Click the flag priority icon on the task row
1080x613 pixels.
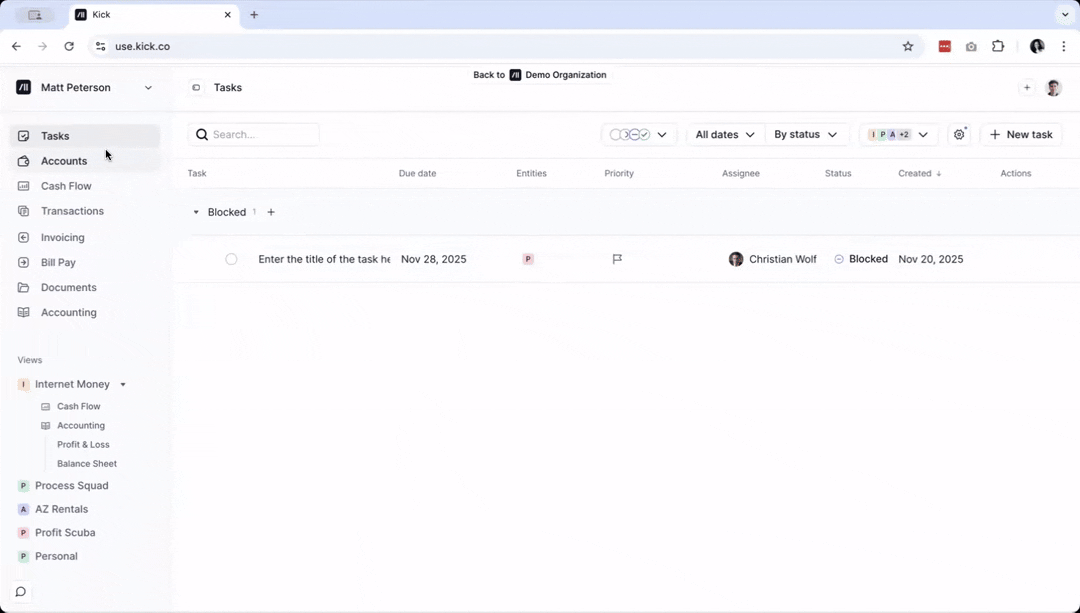pyautogui.click(x=617, y=258)
